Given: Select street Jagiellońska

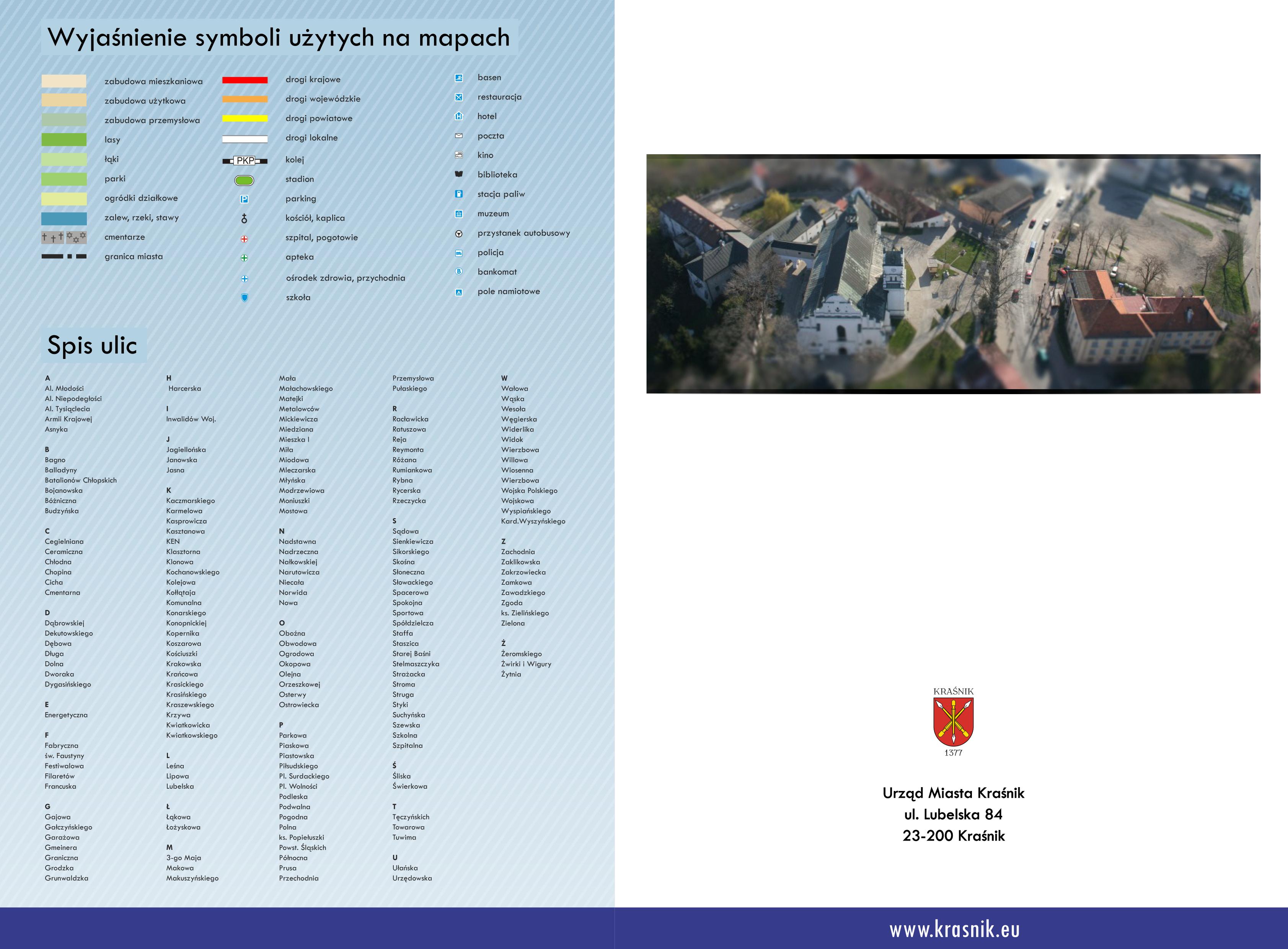Looking at the screenshot, I should click(186, 450).
